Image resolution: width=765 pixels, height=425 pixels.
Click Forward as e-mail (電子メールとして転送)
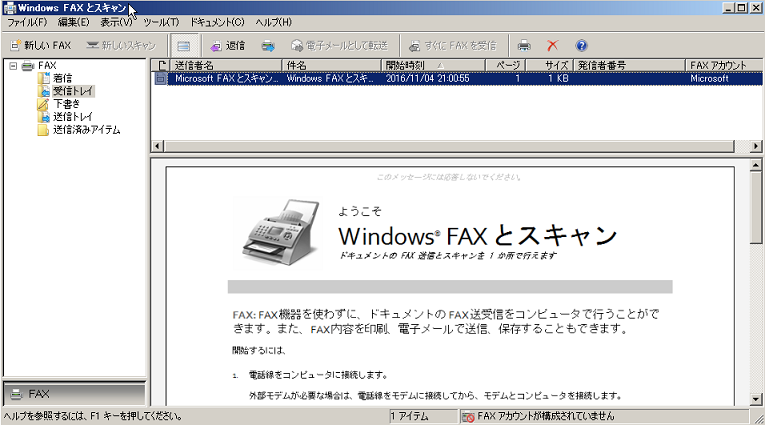[x=340, y=46]
